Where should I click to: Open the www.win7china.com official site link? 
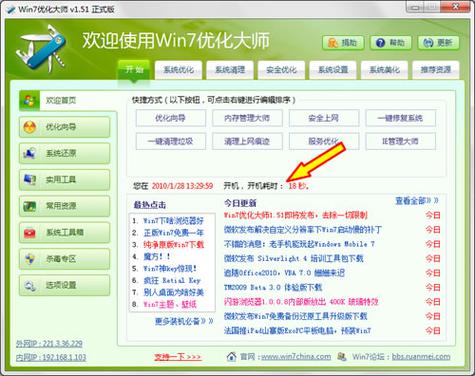(x=296, y=357)
